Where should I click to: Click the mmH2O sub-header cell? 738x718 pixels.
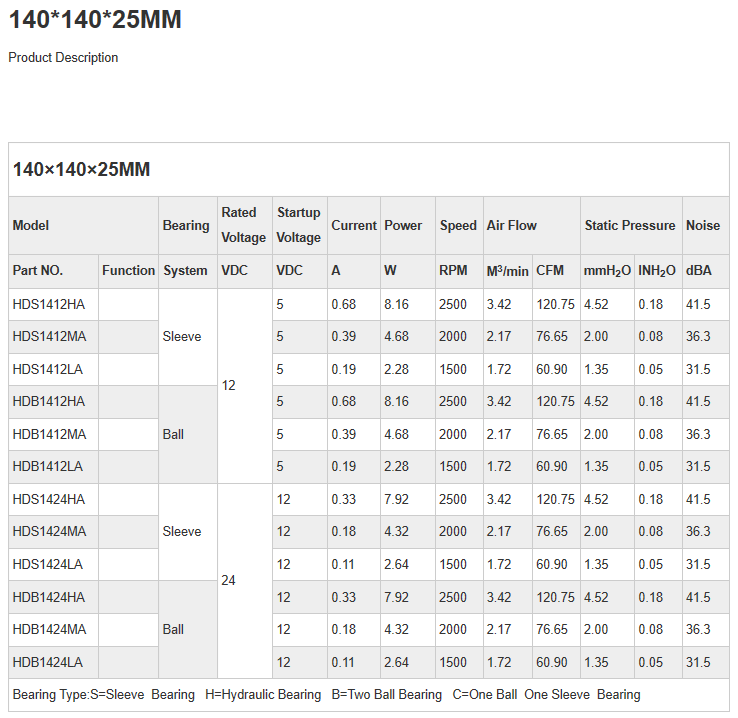click(x=607, y=271)
